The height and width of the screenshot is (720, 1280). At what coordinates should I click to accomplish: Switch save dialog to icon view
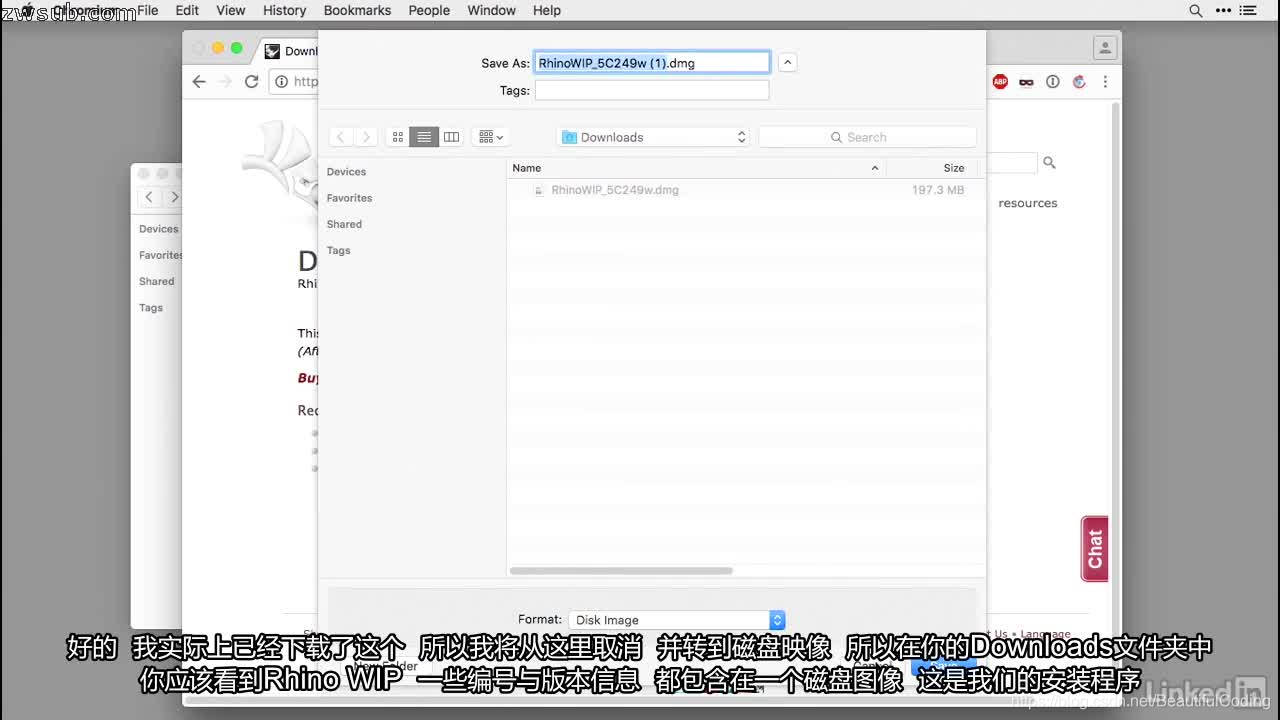coord(397,137)
